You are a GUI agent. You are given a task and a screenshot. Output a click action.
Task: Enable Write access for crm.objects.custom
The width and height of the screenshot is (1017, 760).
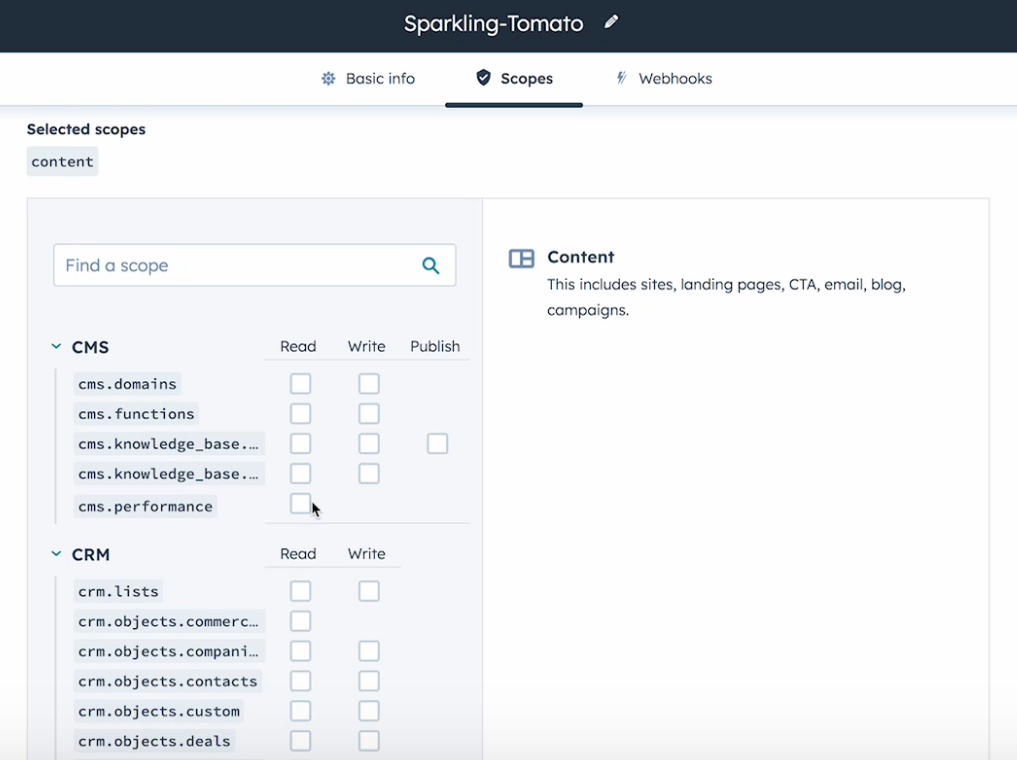(368, 710)
